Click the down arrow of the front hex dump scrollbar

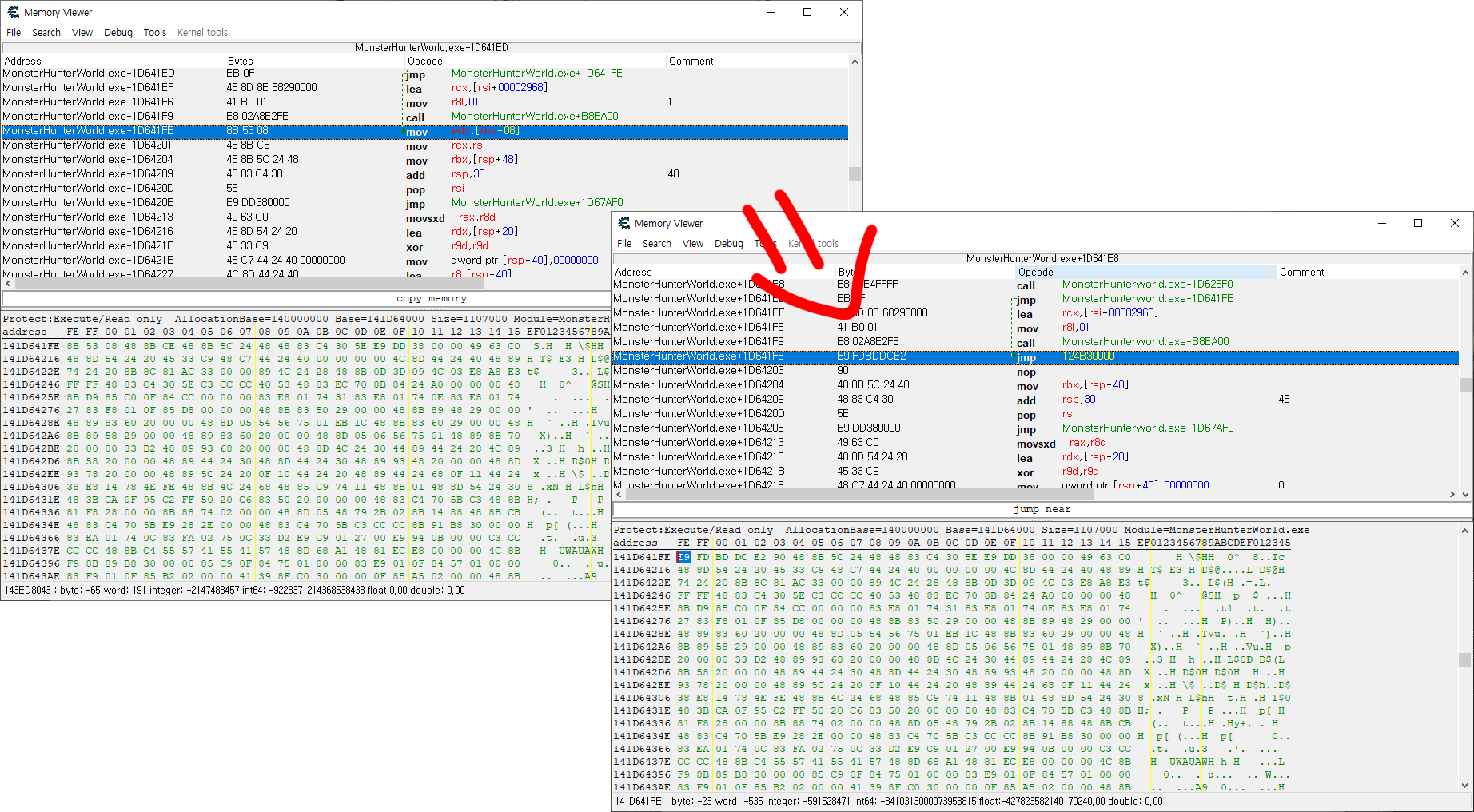pos(1464,786)
